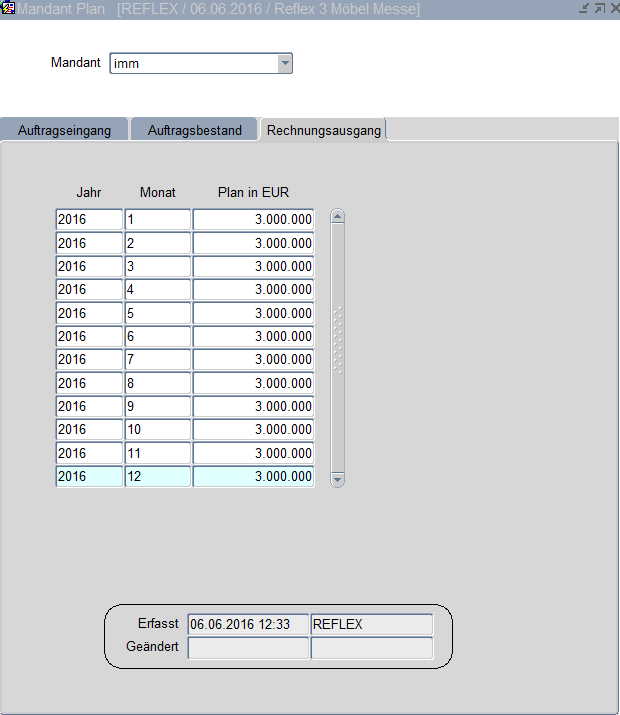
Task: Switch to the Auftragsbestand tab
Action: coord(194,130)
